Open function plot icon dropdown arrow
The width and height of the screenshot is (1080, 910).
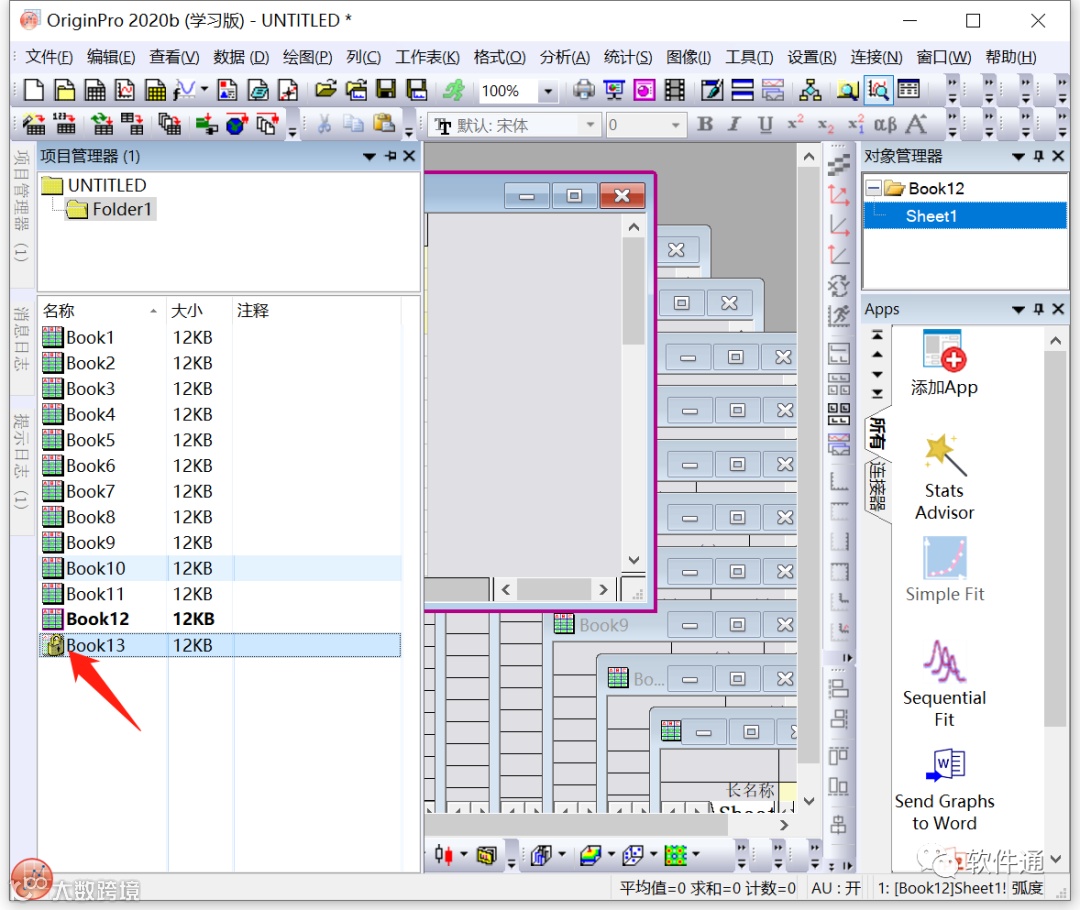click(204, 89)
